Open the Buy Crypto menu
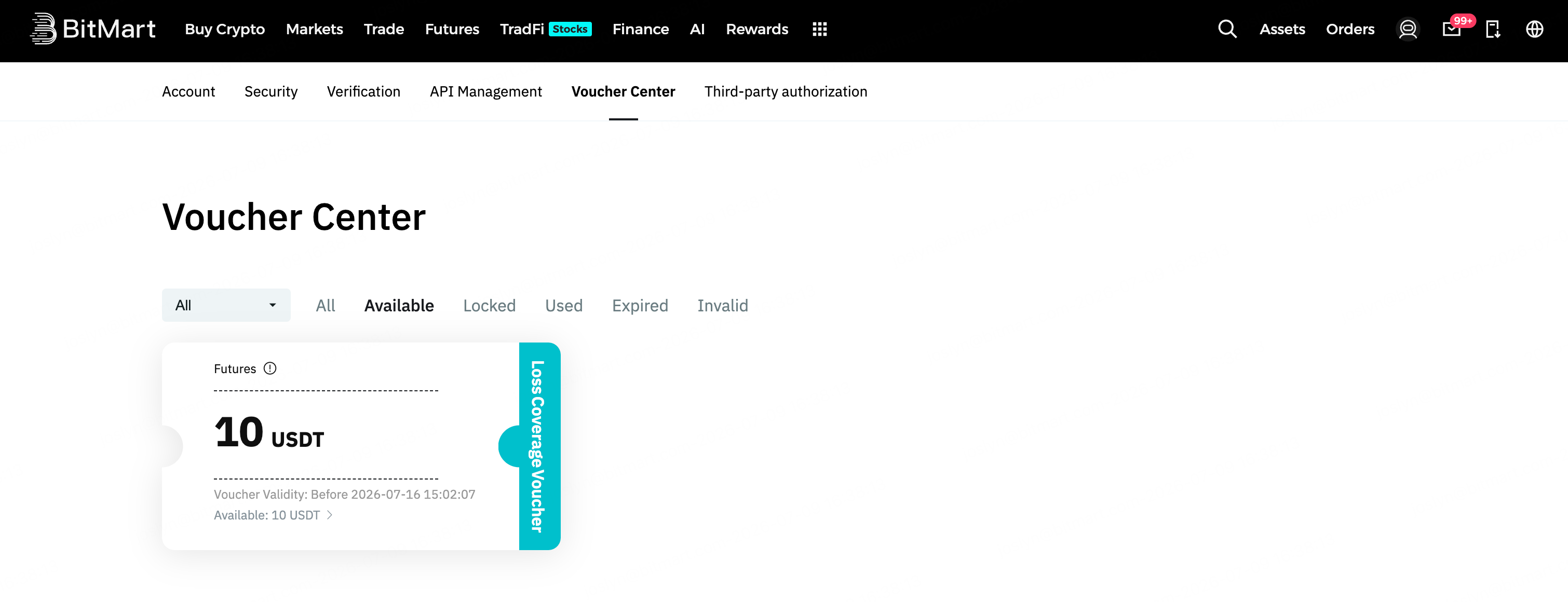 click(x=225, y=29)
